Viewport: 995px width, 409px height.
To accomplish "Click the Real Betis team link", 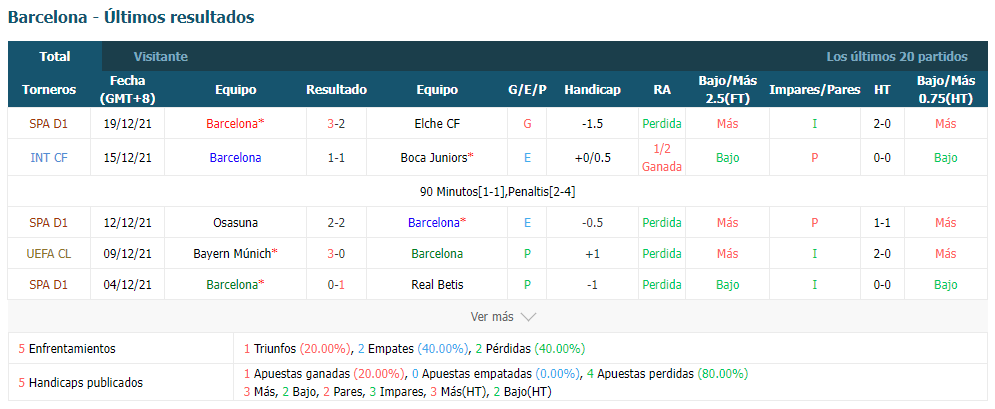I will 437,285.
